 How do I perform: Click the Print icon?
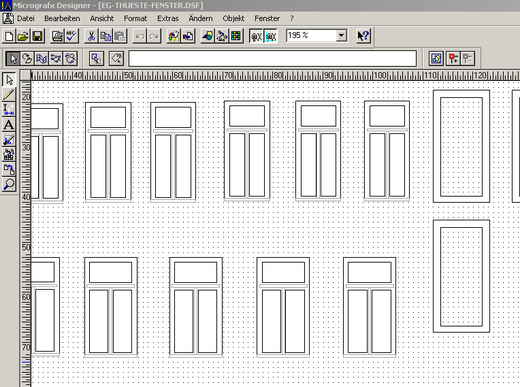[x=57, y=36]
